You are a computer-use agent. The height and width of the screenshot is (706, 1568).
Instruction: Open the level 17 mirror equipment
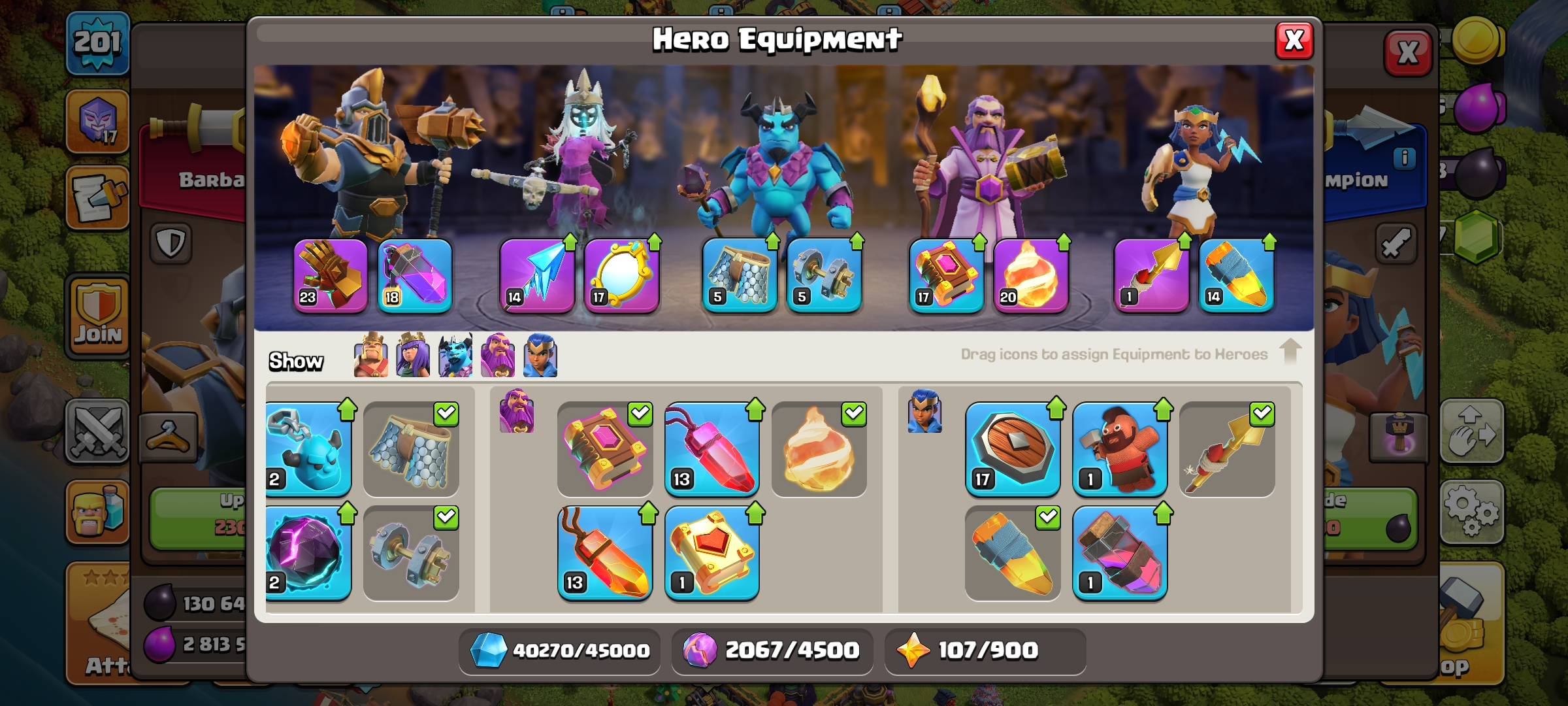(621, 276)
